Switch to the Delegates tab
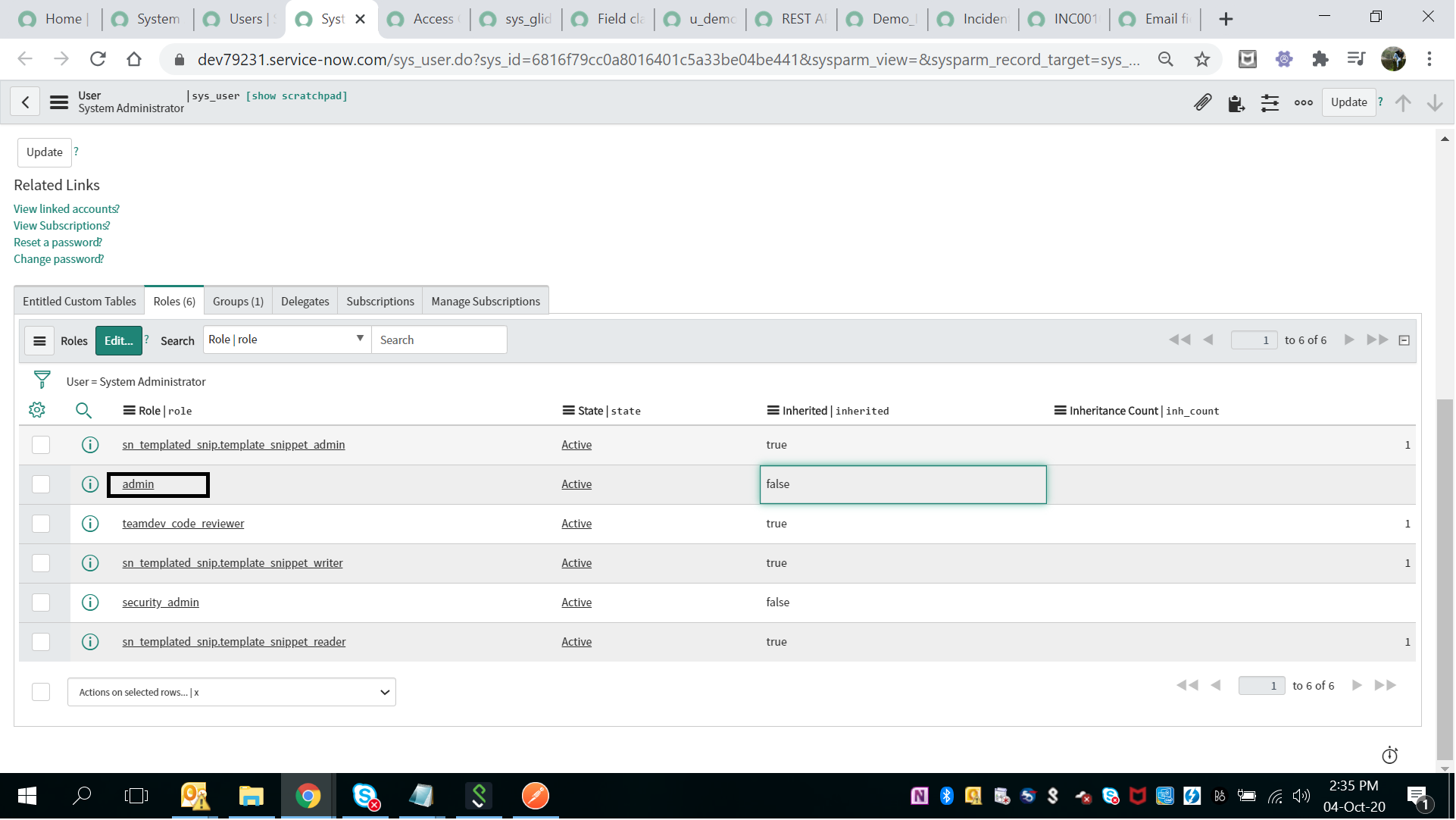The width and height of the screenshot is (1456, 820). pos(305,302)
